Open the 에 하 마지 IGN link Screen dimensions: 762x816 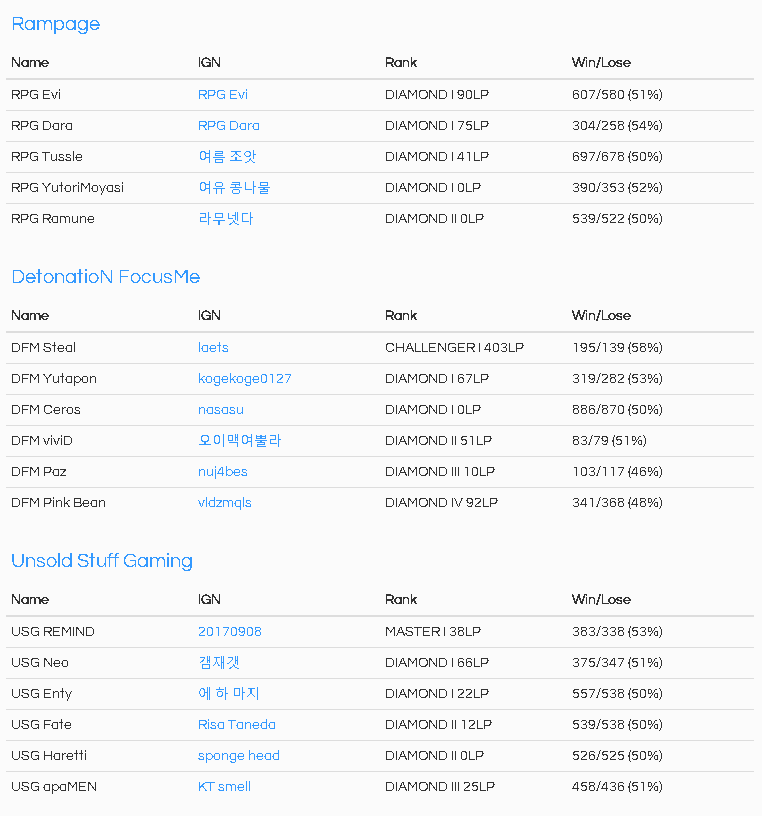pos(228,694)
